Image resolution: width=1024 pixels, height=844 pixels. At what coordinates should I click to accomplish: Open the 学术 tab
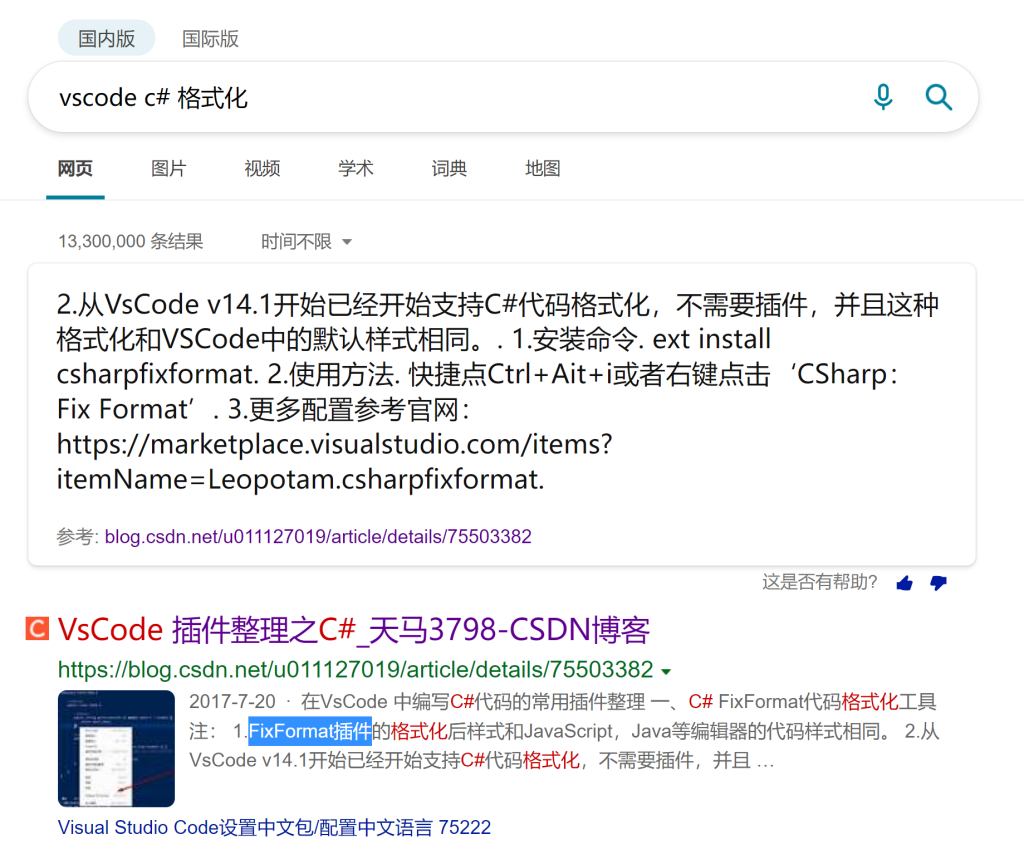[355, 169]
